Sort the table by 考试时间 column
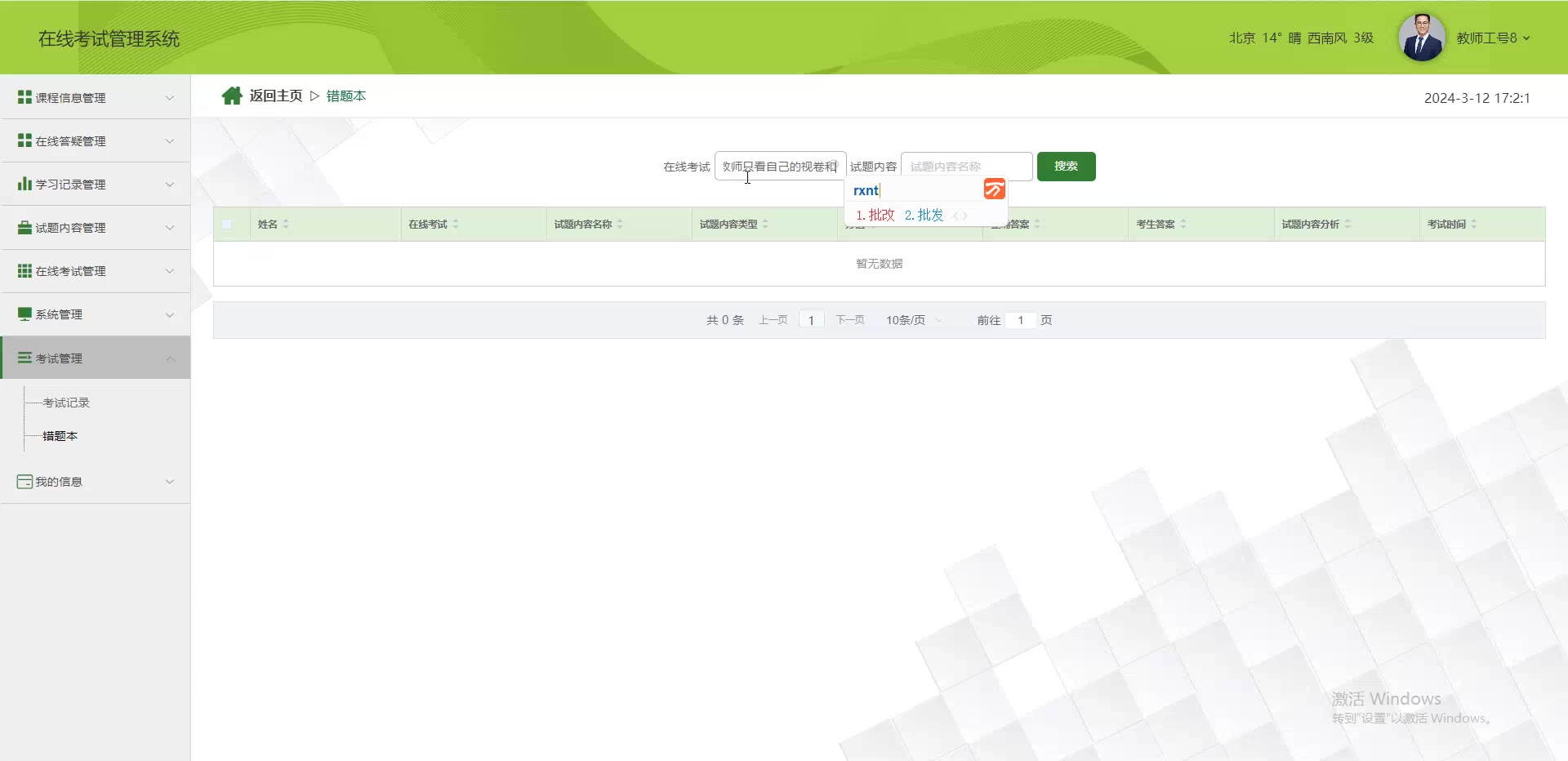This screenshot has width=1568, height=761. coord(1474,224)
